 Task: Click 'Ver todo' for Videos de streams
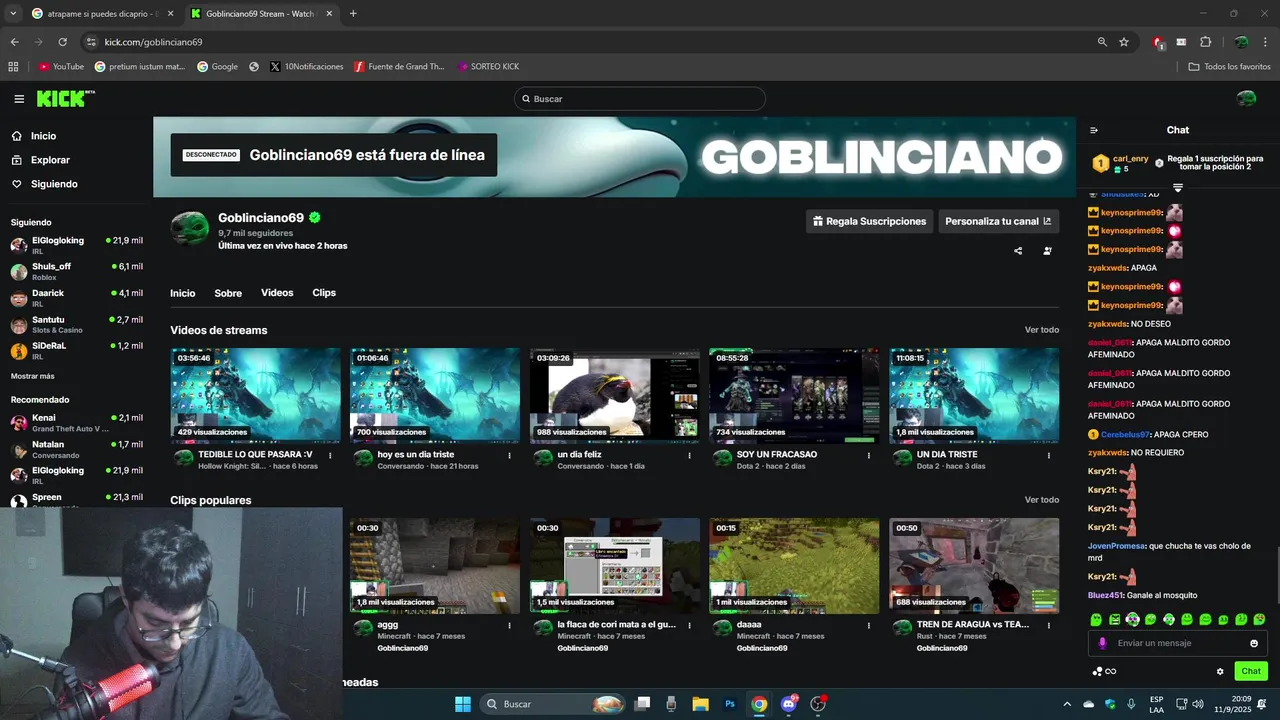click(1042, 330)
